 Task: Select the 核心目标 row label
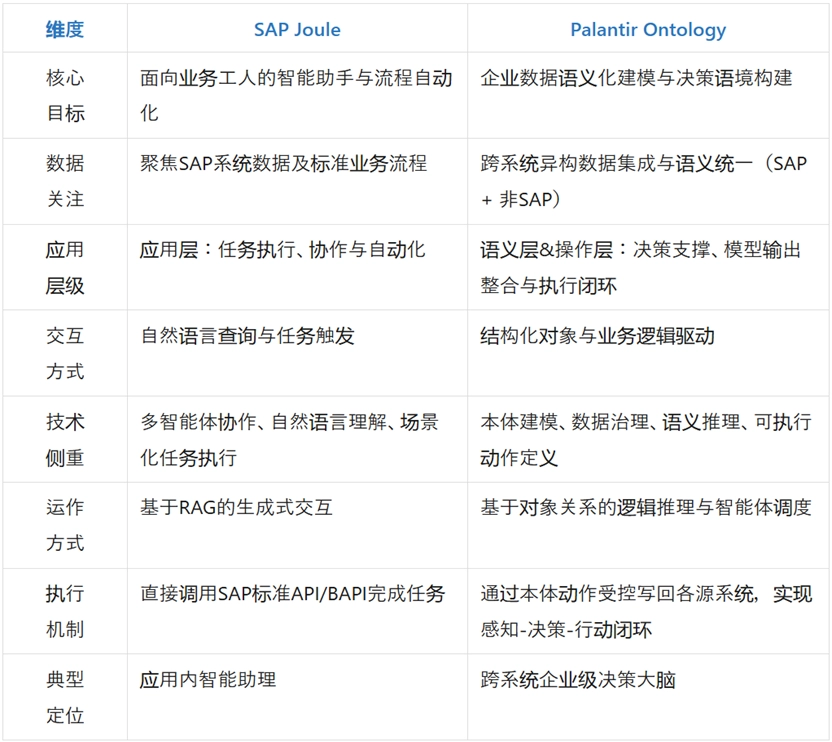65,96
